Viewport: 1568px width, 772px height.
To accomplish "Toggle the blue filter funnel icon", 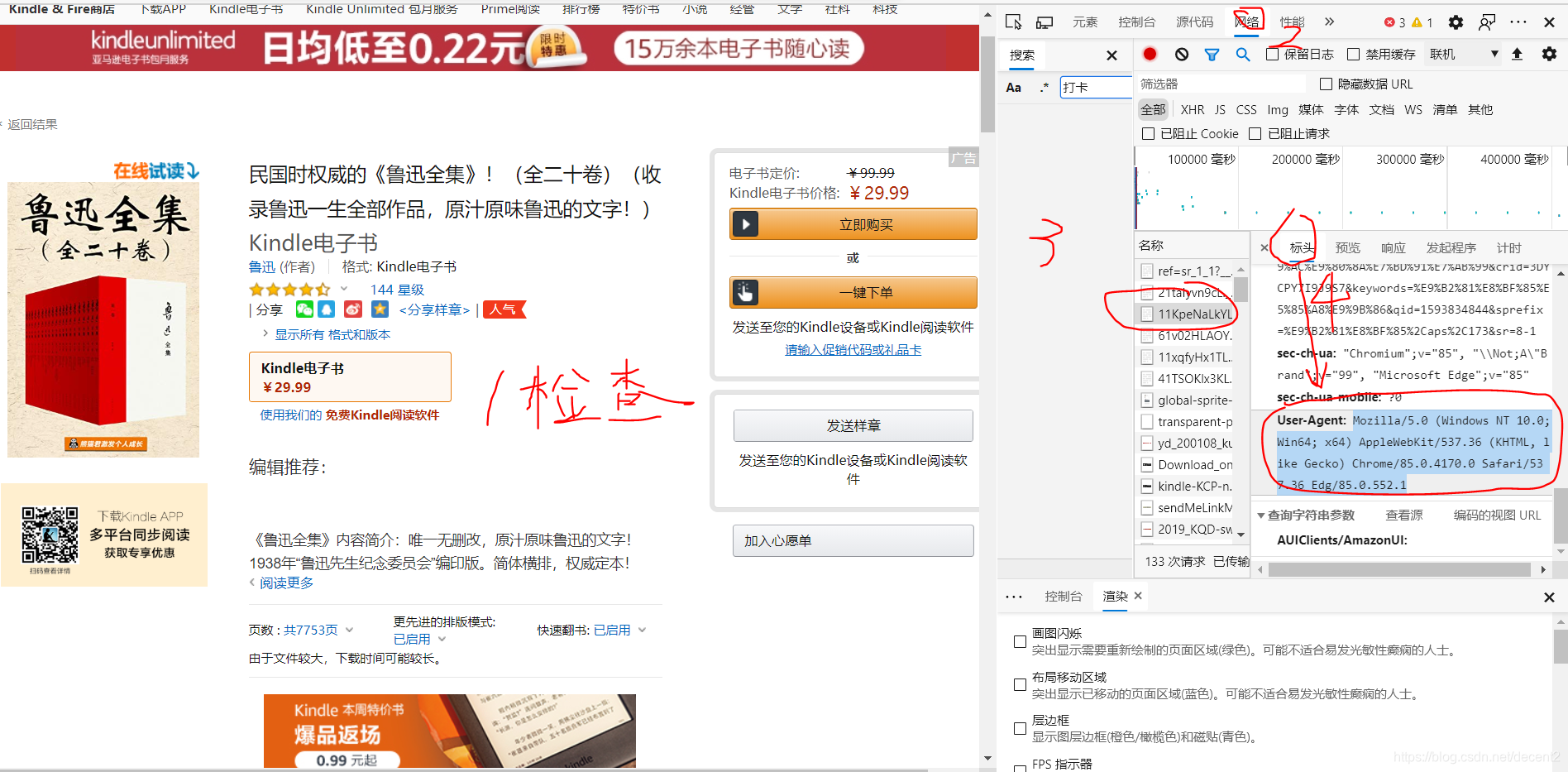I will (1212, 55).
